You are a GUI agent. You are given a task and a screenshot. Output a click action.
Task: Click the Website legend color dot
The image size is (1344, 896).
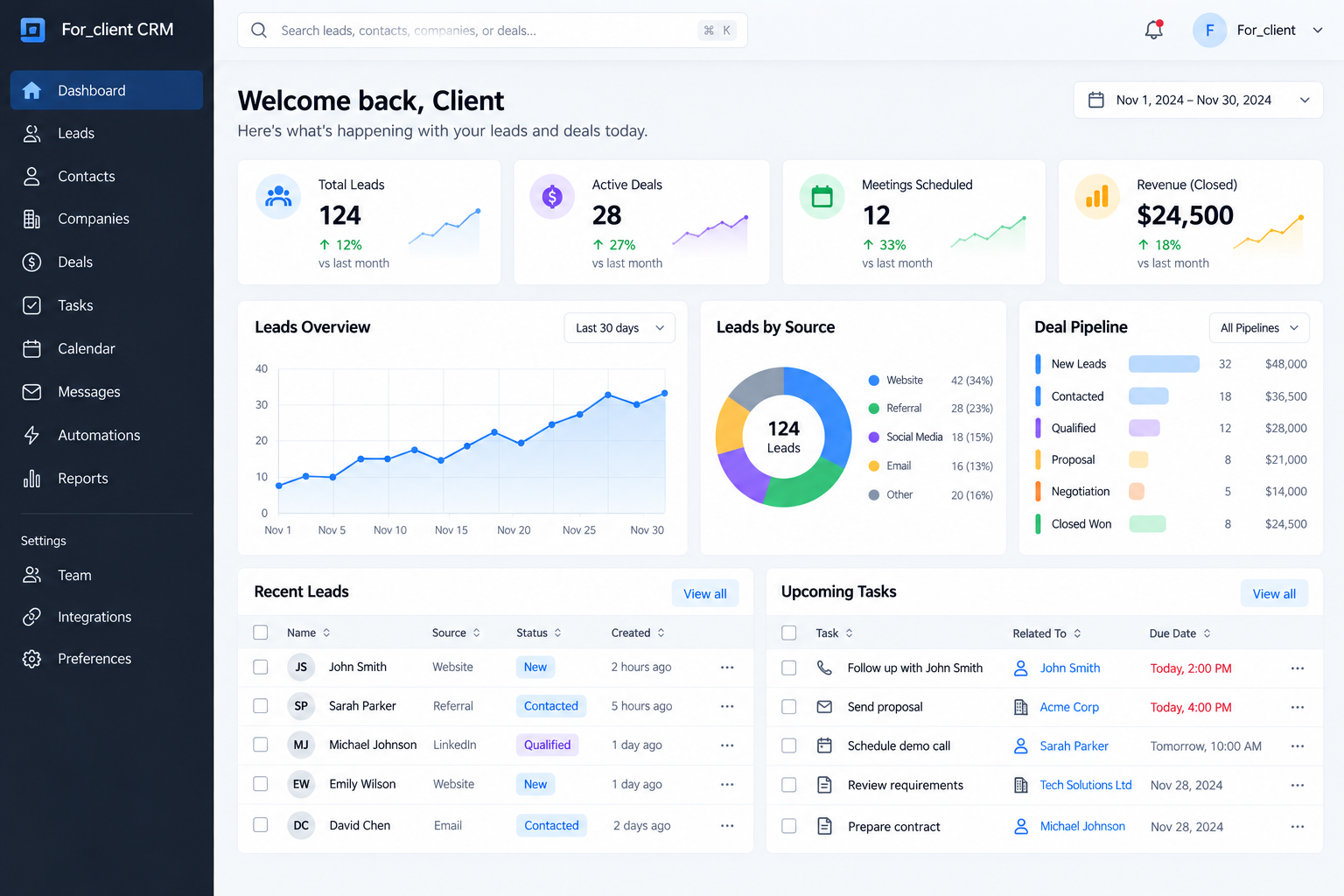pyautogui.click(x=873, y=381)
